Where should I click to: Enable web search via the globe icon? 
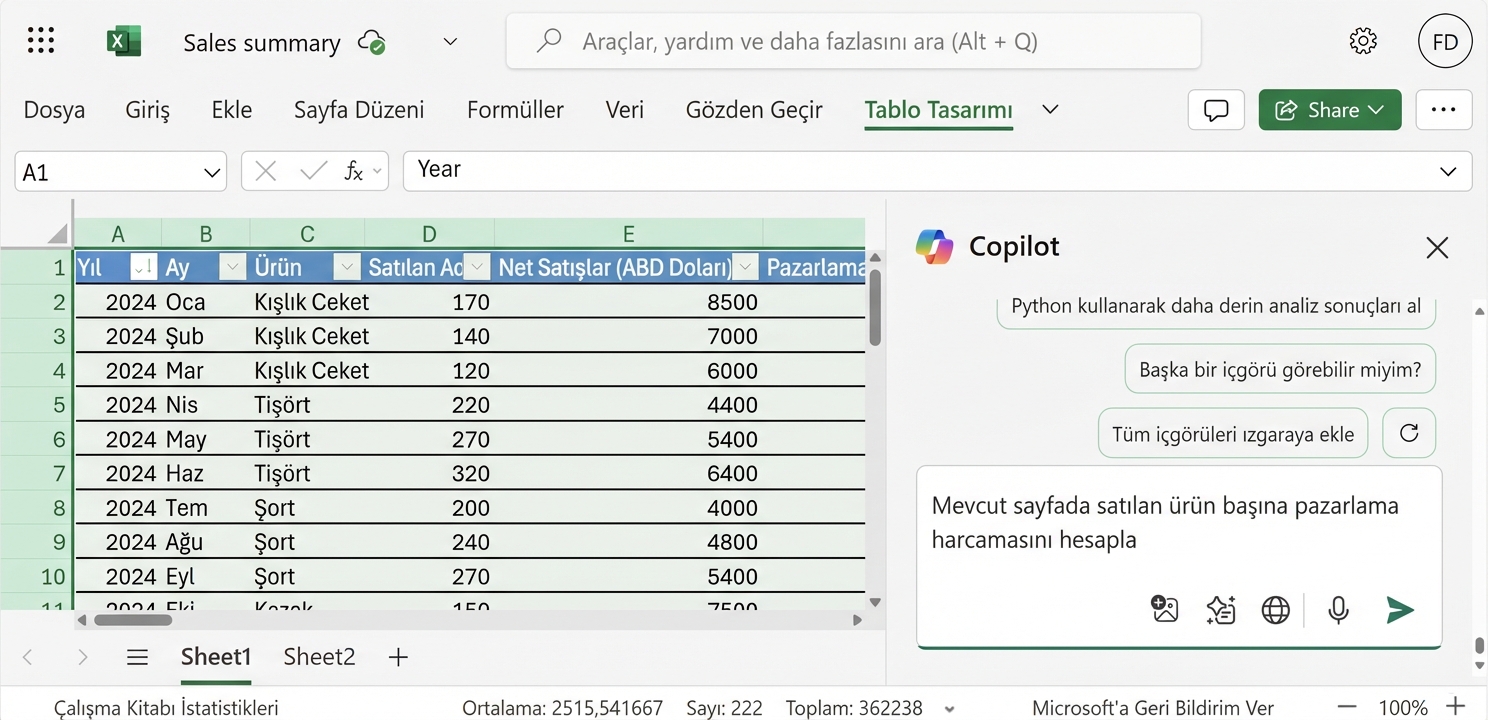pos(1275,608)
